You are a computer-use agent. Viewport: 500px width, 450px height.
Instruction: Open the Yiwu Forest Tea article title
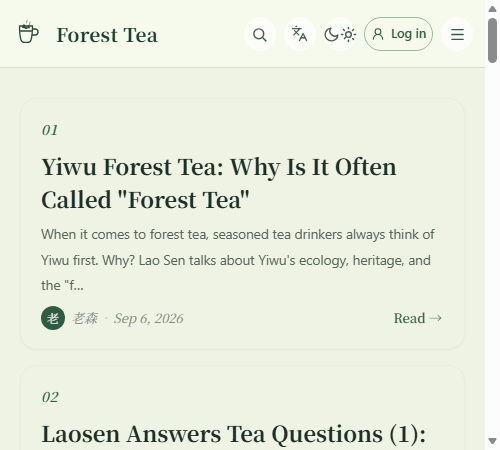219,183
